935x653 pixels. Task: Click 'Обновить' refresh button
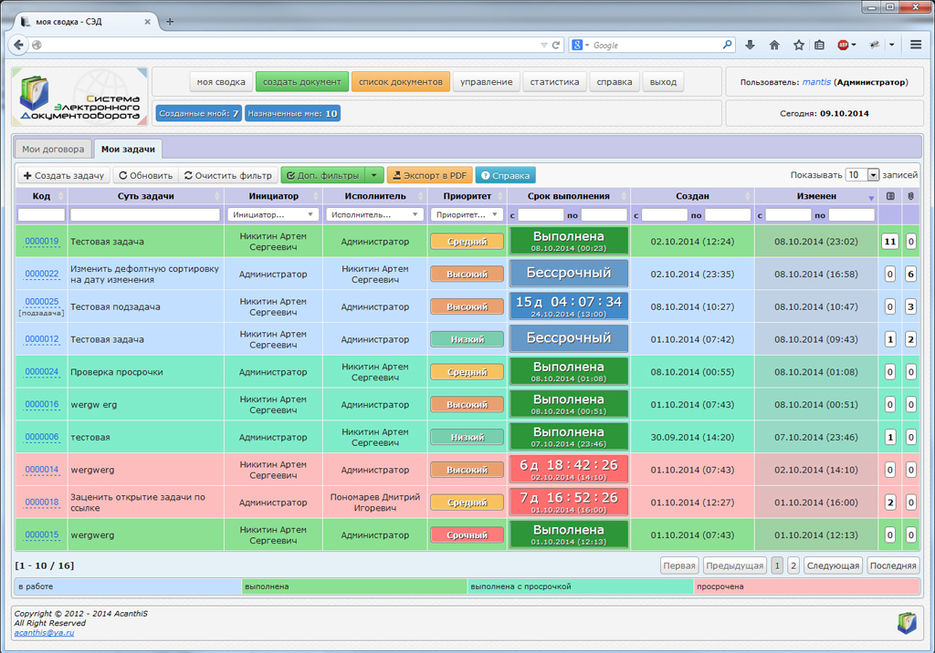tap(145, 175)
